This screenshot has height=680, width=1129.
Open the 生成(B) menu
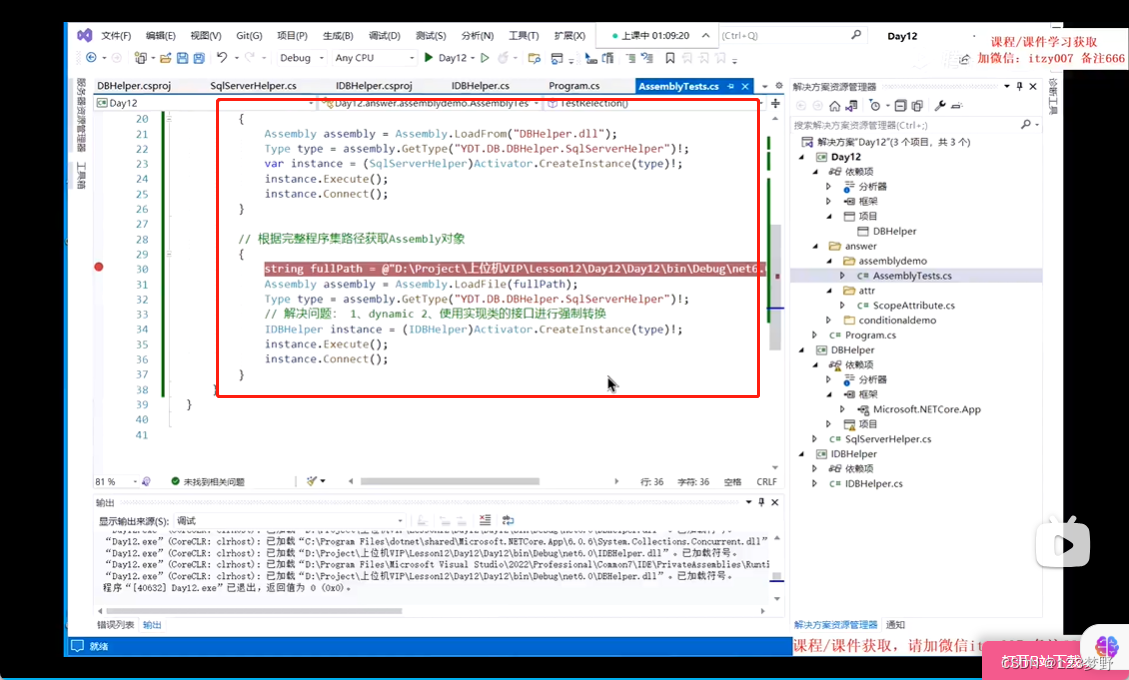338,35
